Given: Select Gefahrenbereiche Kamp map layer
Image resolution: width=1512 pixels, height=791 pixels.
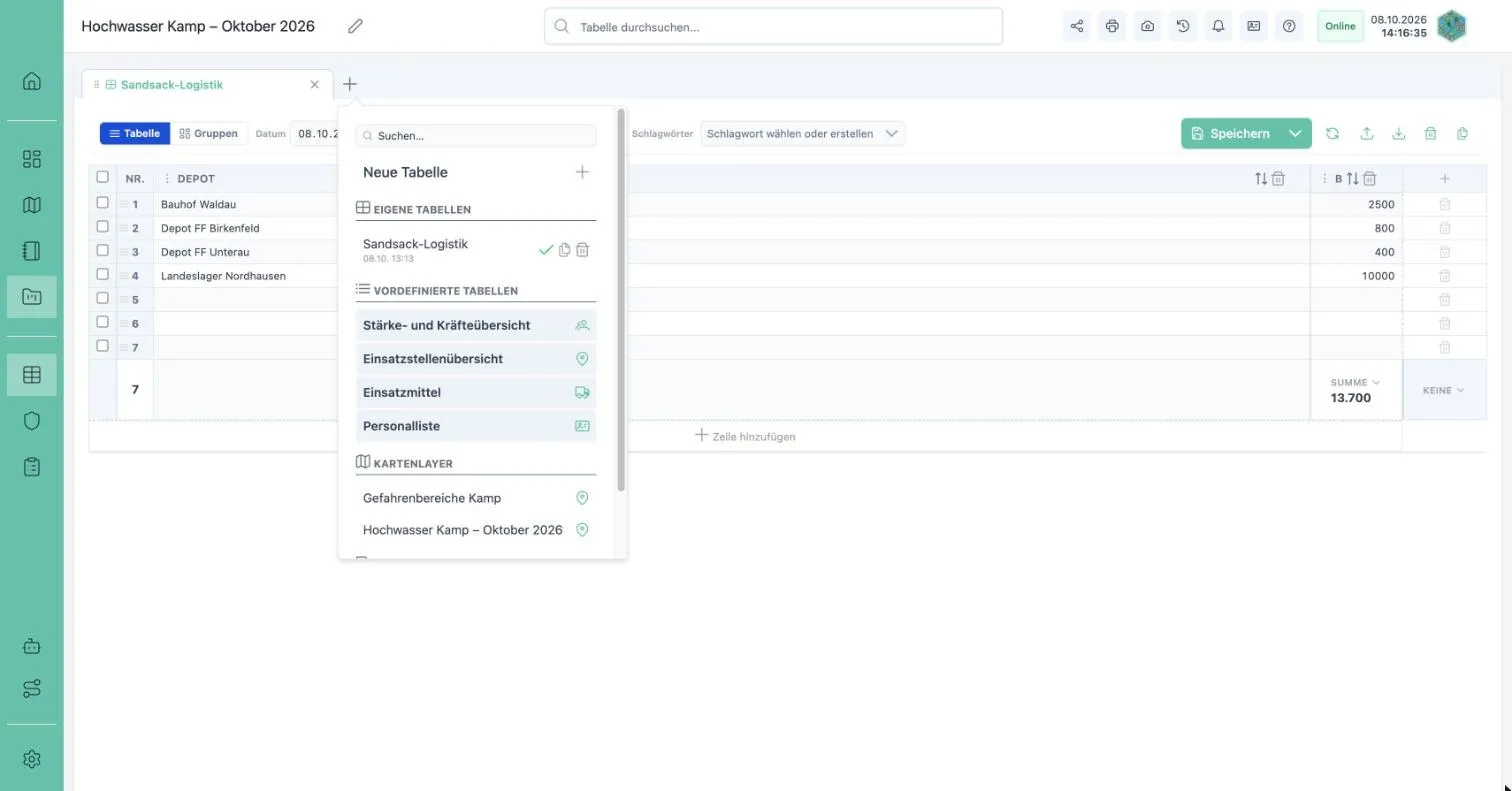Looking at the screenshot, I should coord(476,498).
